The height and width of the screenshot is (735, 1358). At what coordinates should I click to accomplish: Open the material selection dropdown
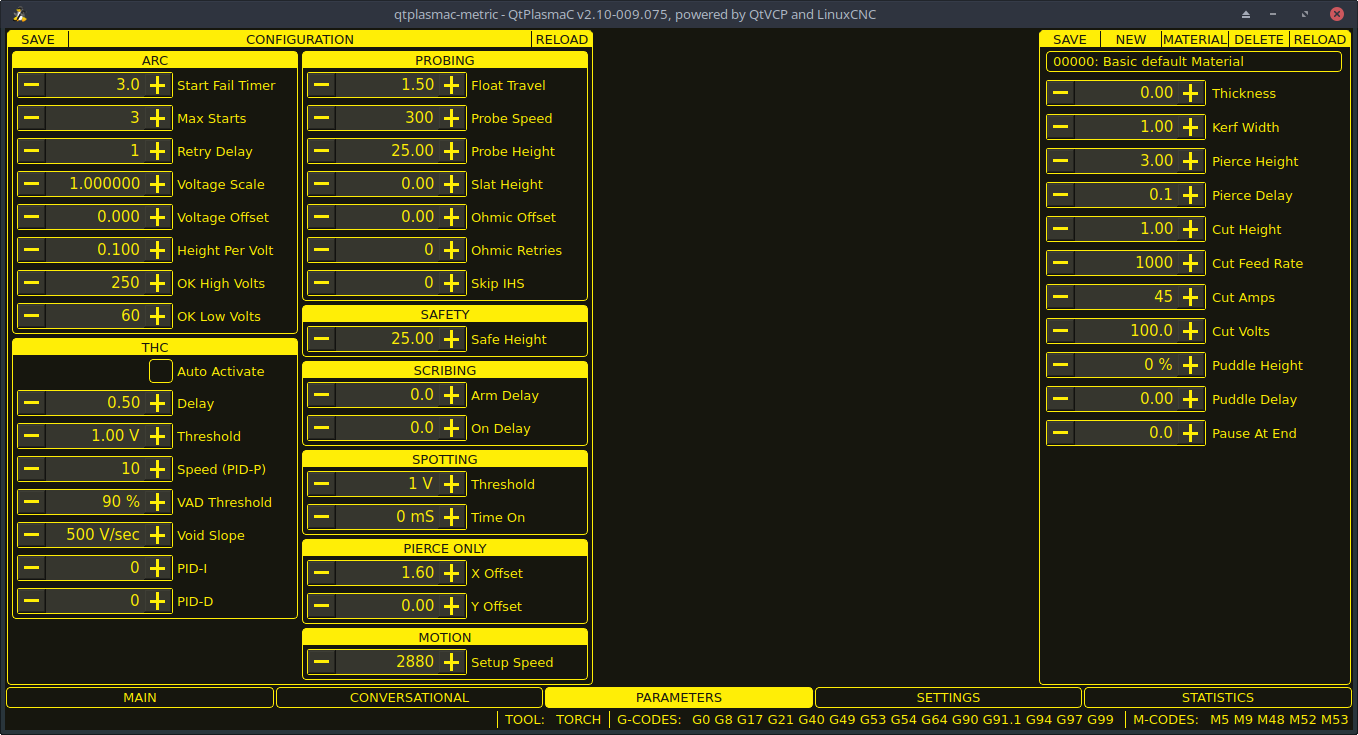pyautogui.click(x=1193, y=62)
